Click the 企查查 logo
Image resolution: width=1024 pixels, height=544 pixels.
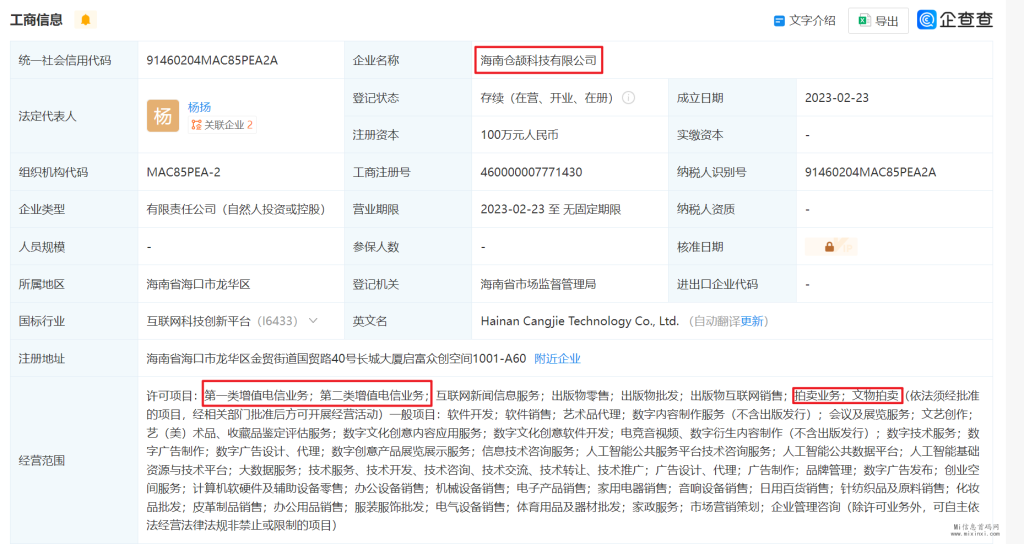coord(955,20)
